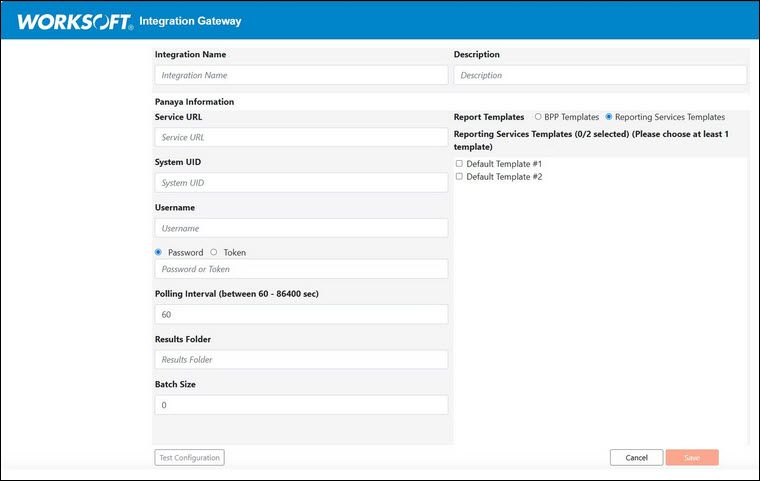The image size is (760, 481).
Task: Click the Service URL label
Action: tap(178, 117)
